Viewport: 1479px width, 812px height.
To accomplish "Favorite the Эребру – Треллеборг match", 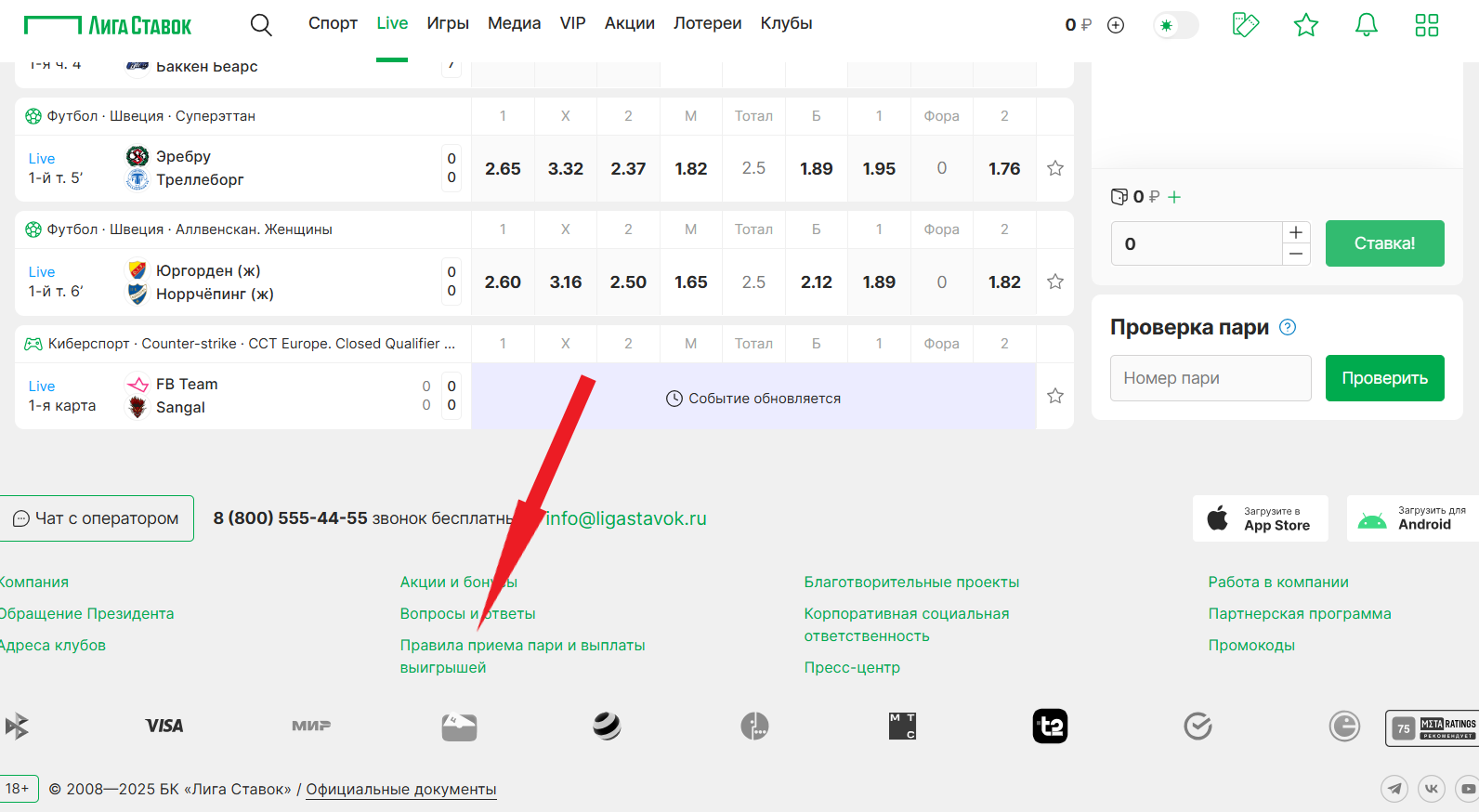I will point(1055,168).
